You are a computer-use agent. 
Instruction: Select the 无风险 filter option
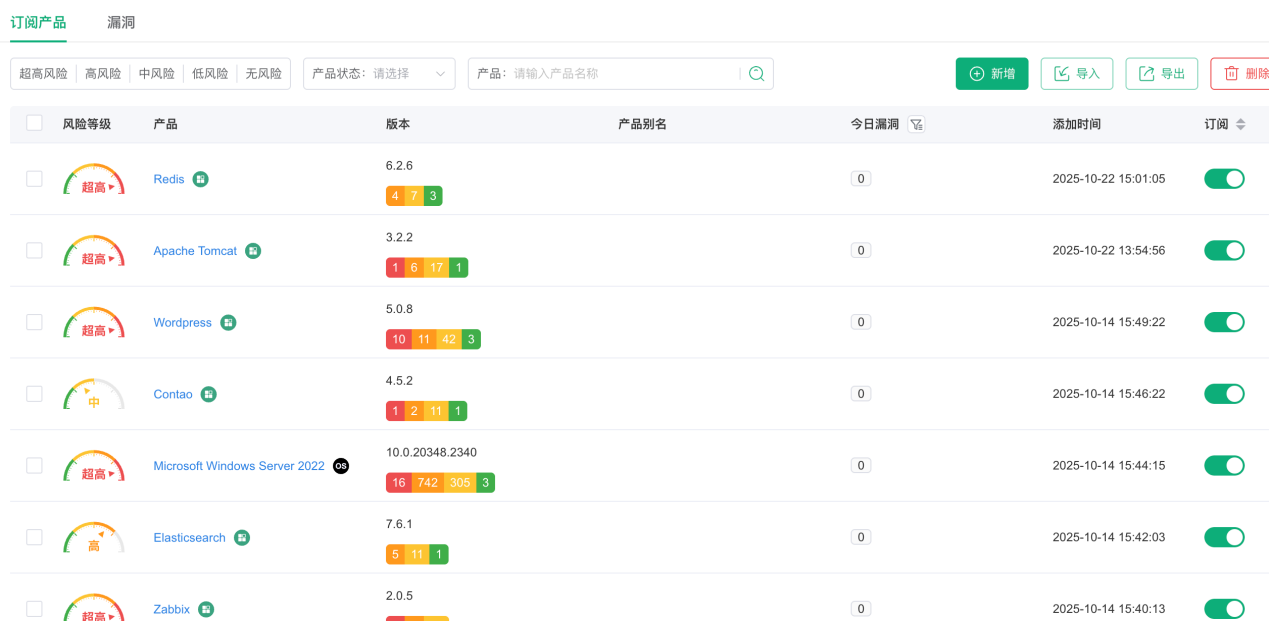pyautogui.click(x=263, y=73)
